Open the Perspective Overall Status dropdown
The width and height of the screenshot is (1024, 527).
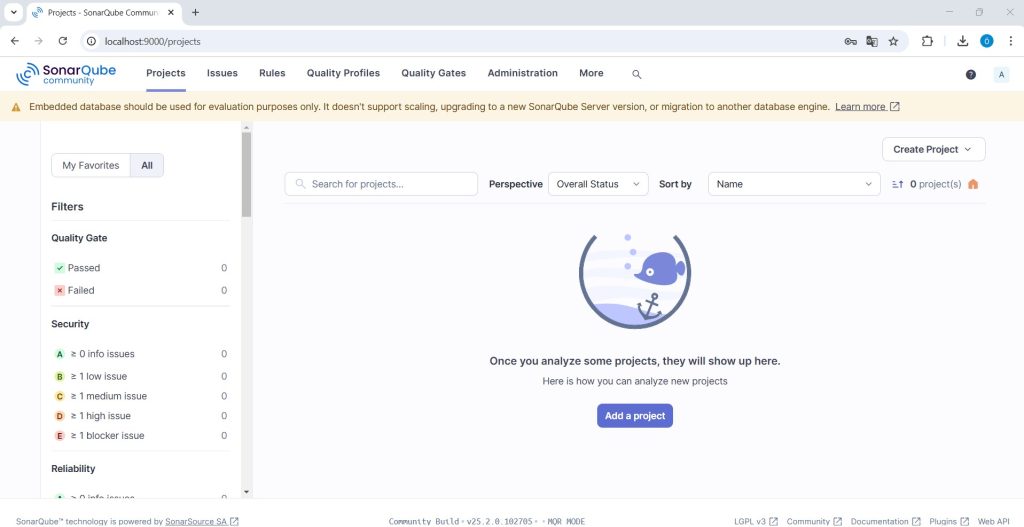(598, 184)
